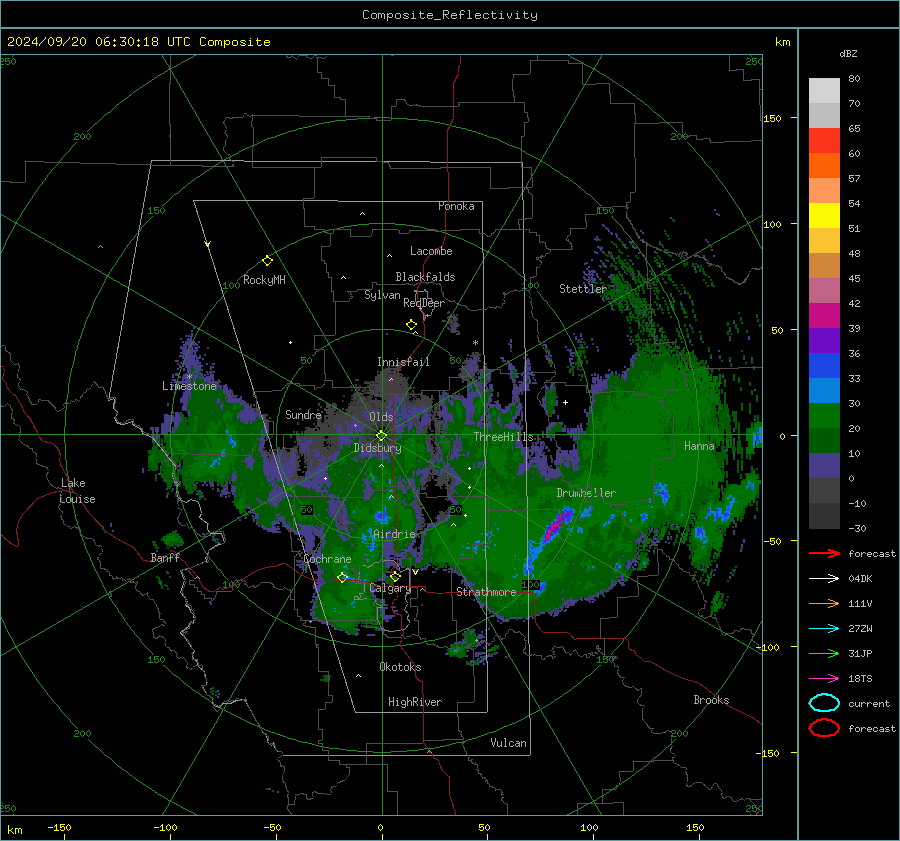The height and width of the screenshot is (841, 900).
Task: Click the Strathmore town label
Action: pos(486,592)
